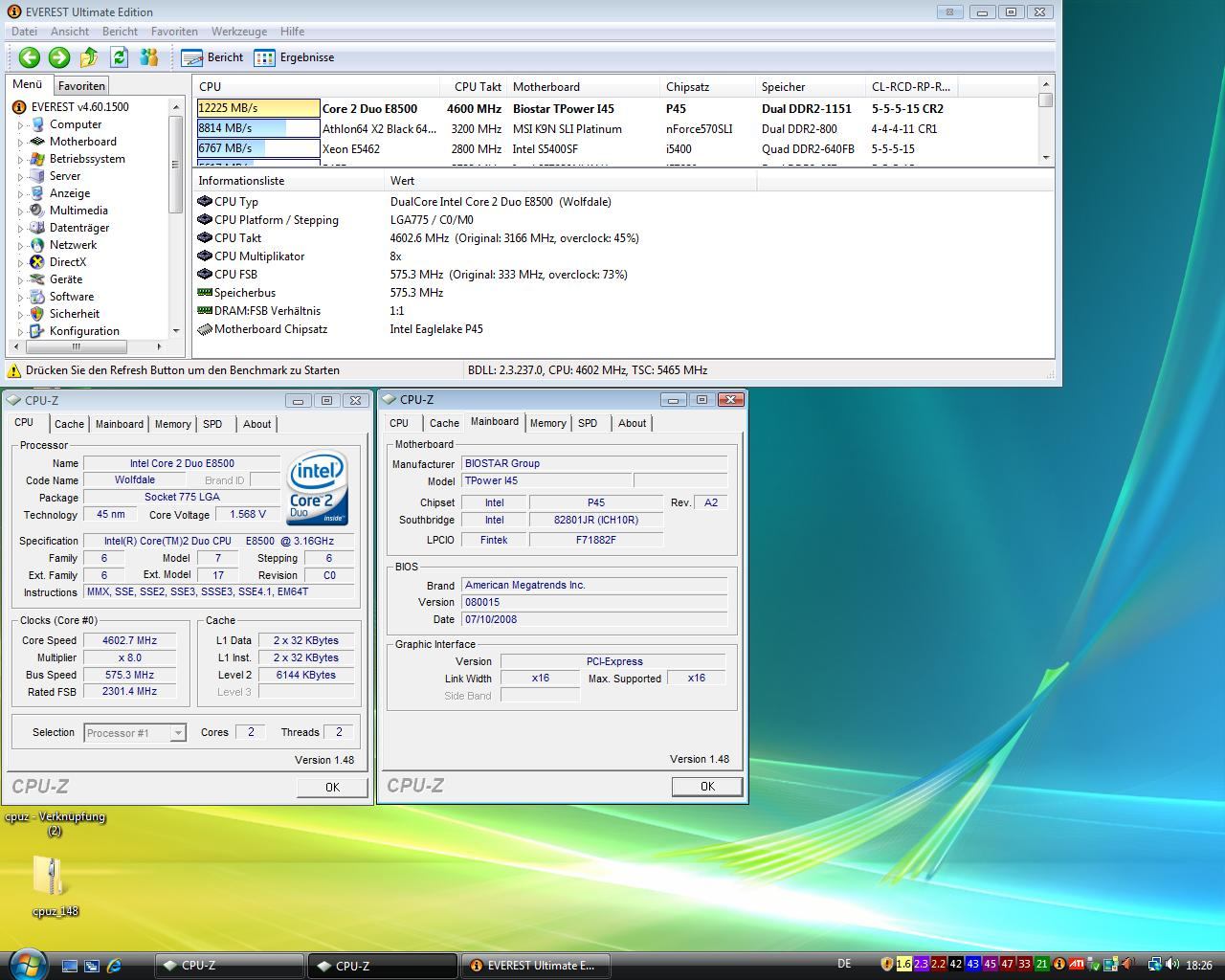Click the Chipsatz column header
The height and width of the screenshot is (980, 1225).
pos(708,86)
